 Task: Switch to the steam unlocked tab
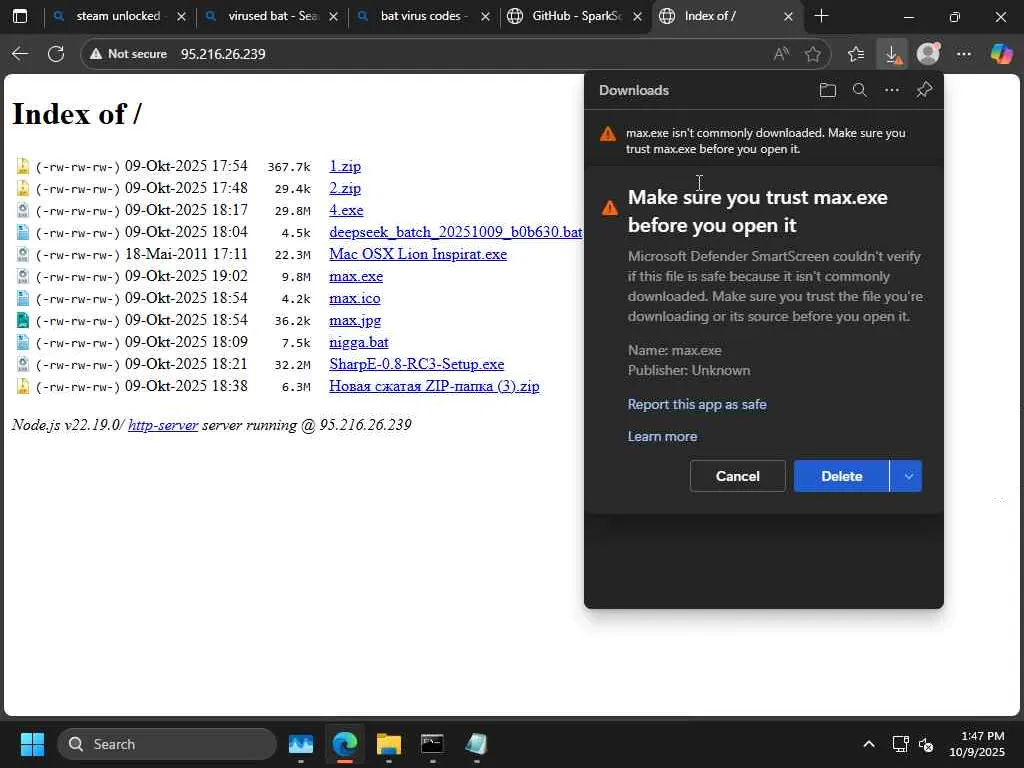click(118, 16)
